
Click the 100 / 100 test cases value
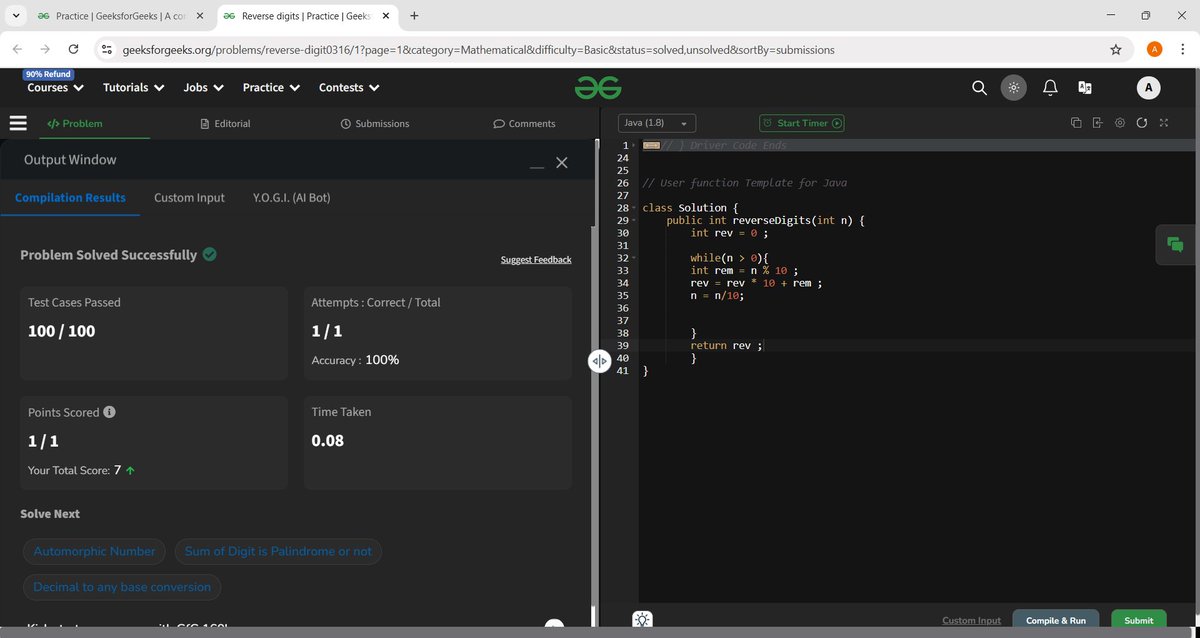coord(62,331)
